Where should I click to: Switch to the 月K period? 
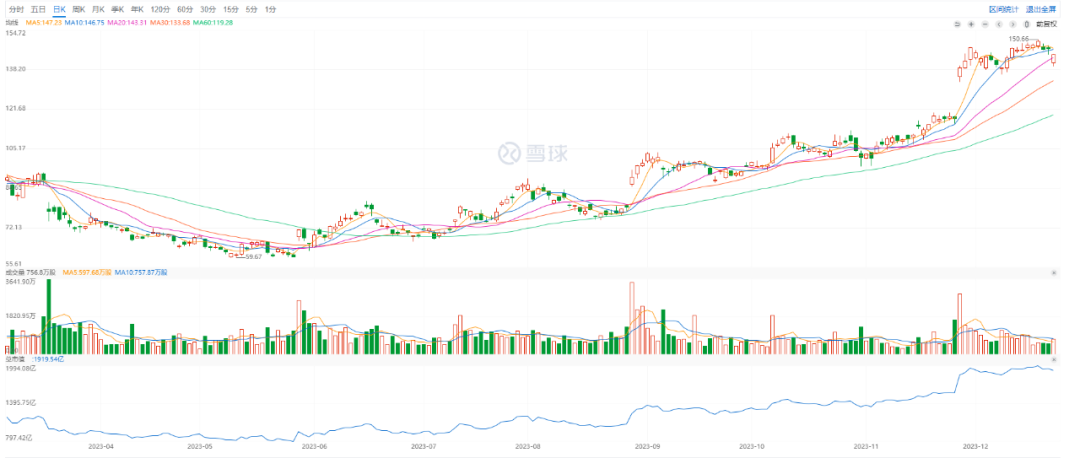(98, 9)
